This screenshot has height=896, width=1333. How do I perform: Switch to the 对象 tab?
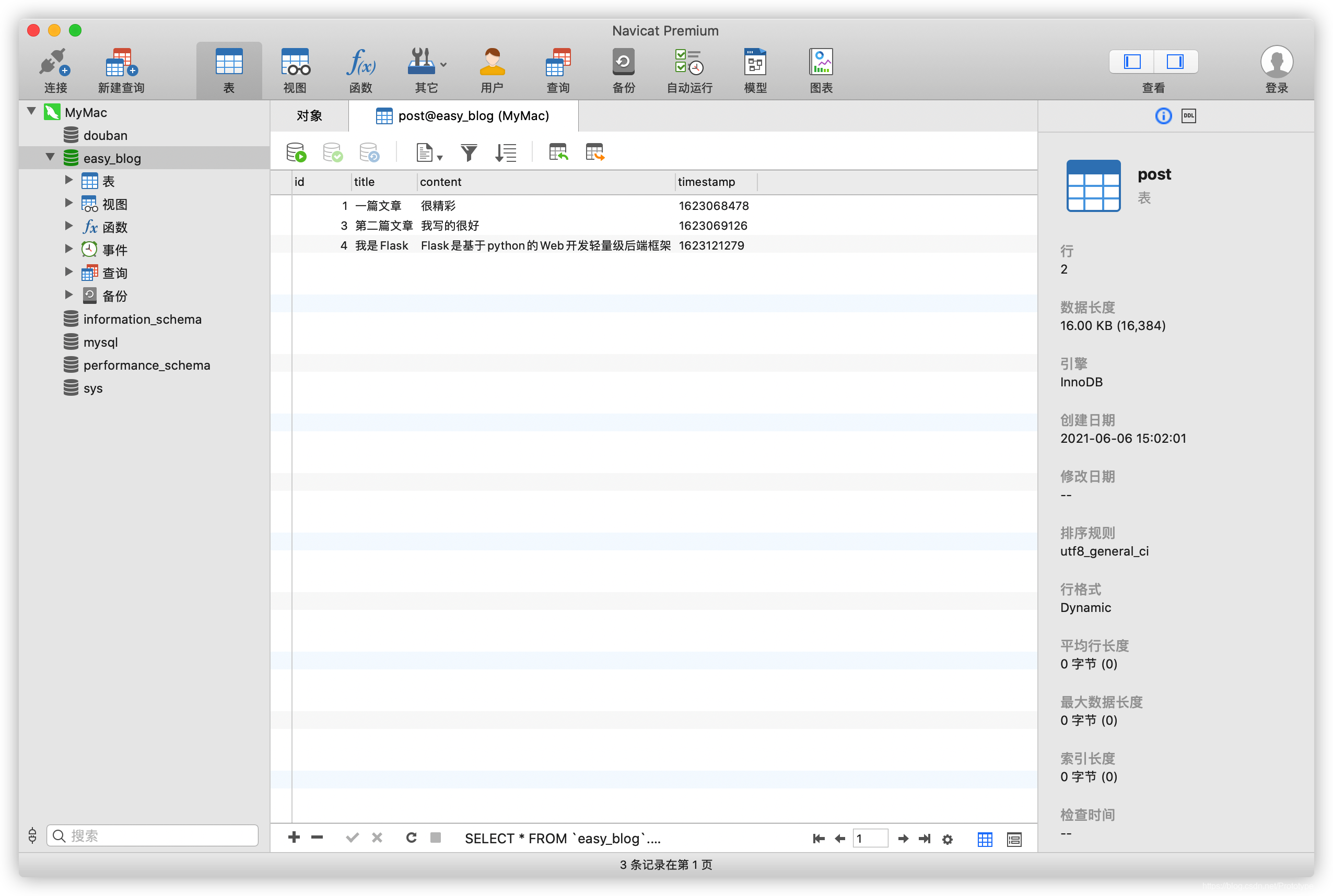[x=309, y=116]
